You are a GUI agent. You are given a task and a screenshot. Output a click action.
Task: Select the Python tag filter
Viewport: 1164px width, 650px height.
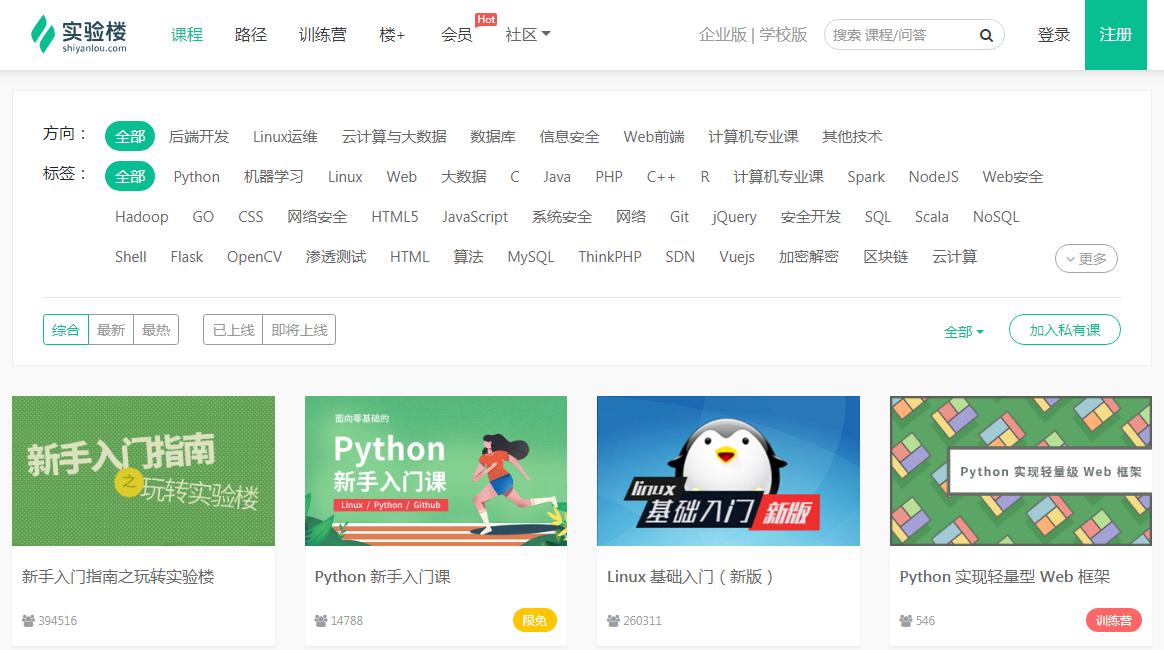coord(196,176)
